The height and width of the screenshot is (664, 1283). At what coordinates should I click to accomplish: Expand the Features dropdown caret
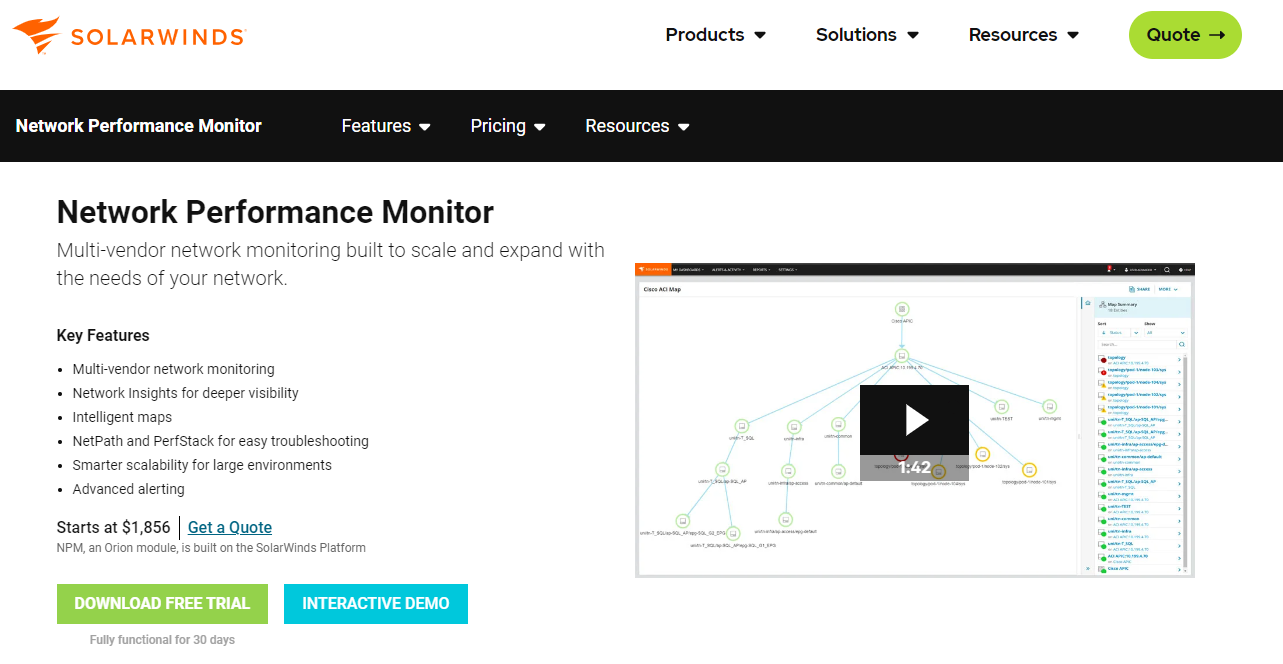(x=425, y=127)
